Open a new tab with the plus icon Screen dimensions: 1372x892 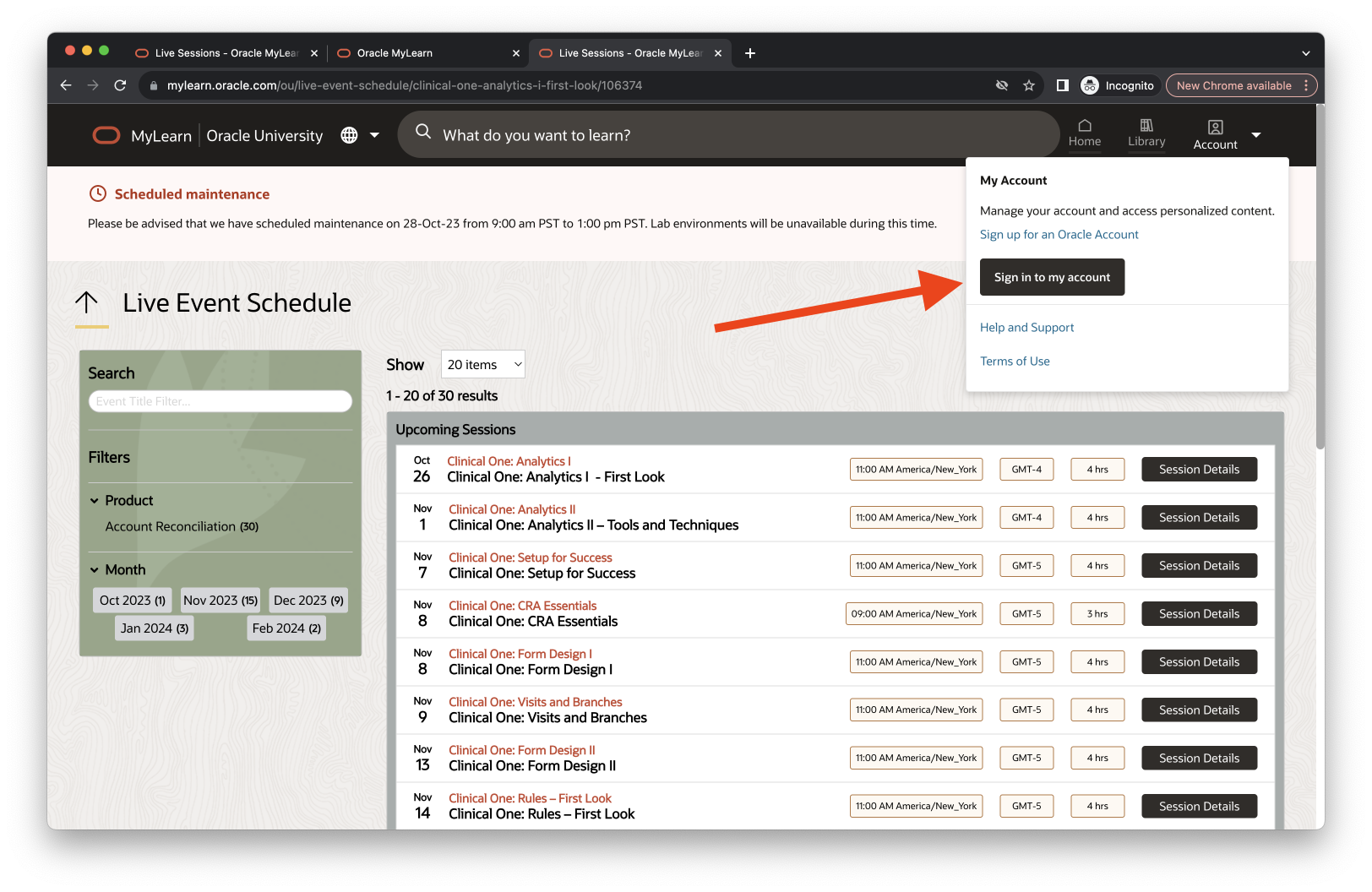(x=749, y=53)
